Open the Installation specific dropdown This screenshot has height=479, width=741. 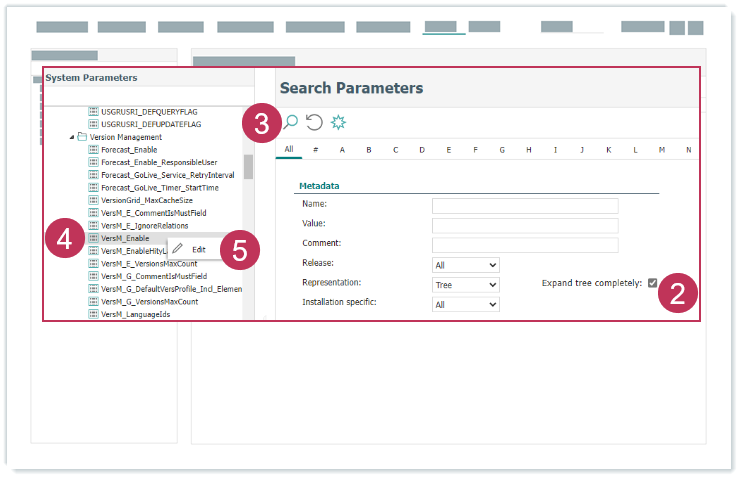pos(465,304)
